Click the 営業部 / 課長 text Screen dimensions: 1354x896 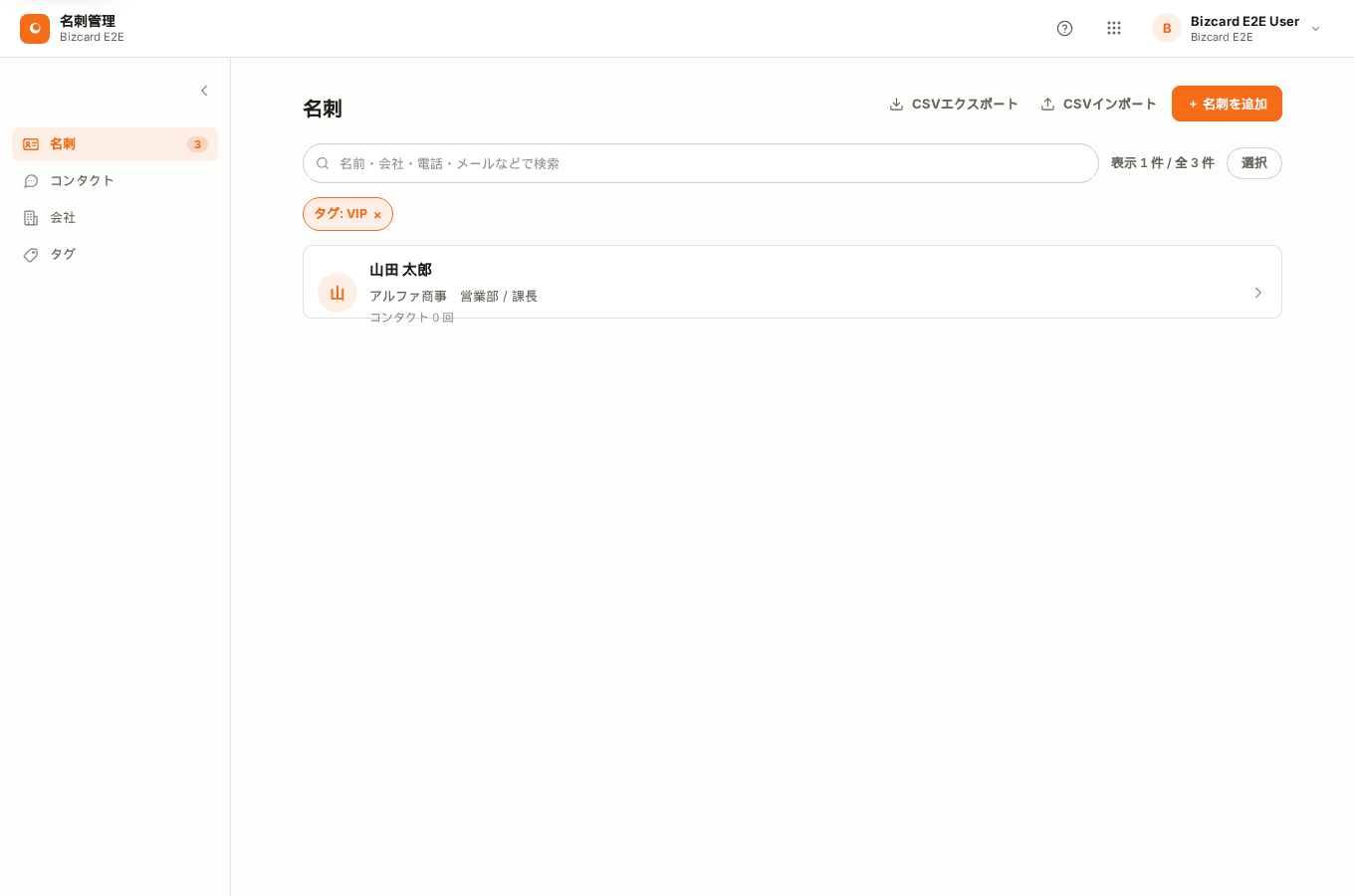click(499, 297)
